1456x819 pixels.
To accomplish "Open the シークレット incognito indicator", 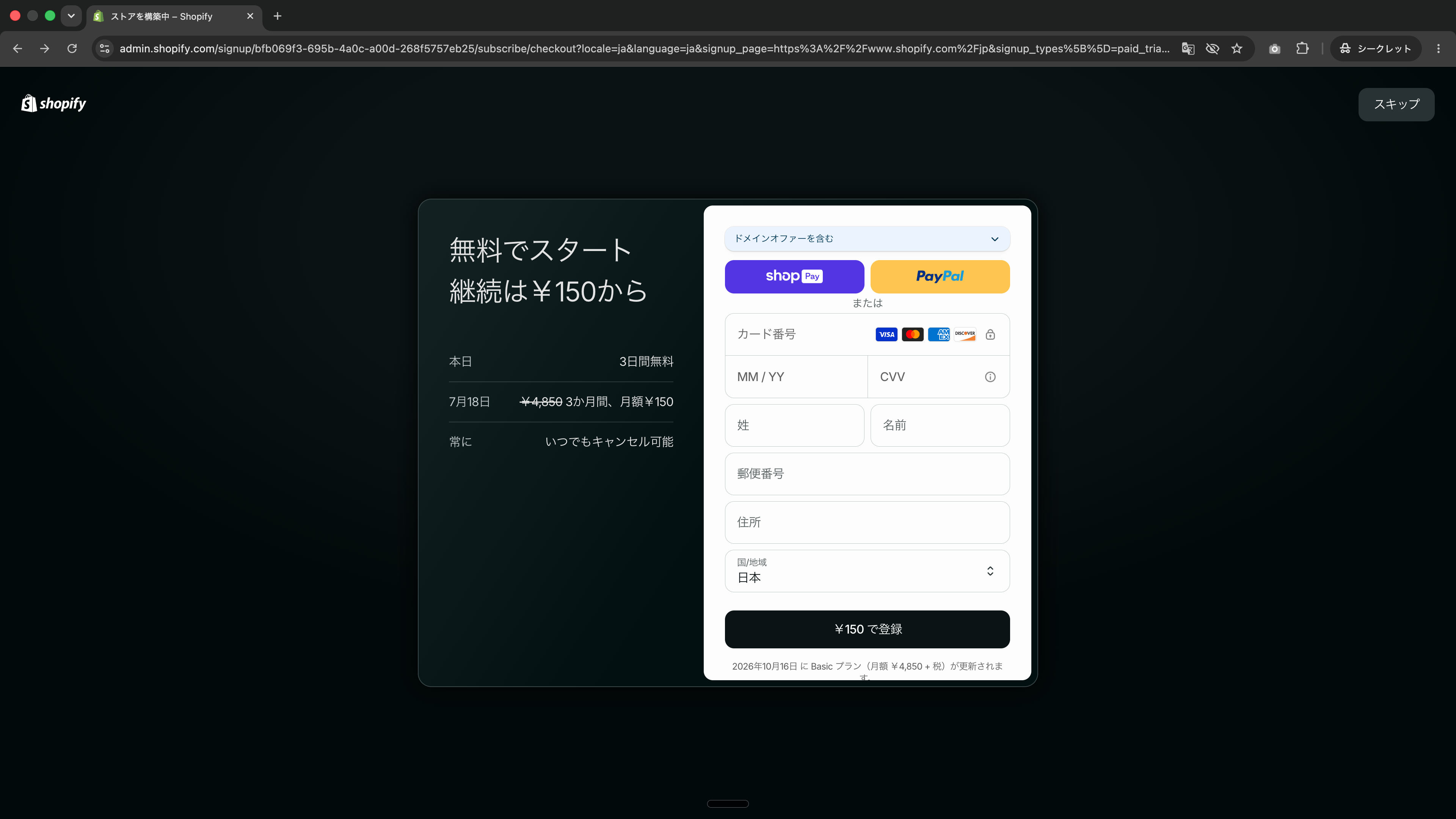I will [x=1375, y=49].
